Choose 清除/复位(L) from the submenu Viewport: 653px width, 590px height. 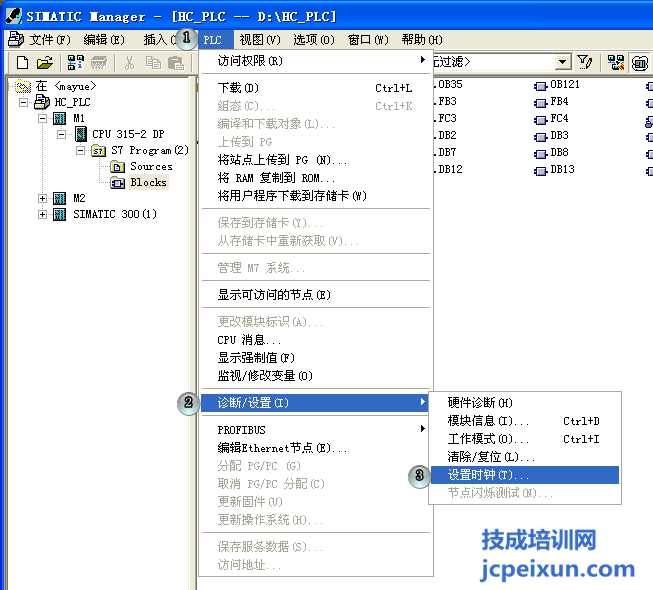click(525, 457)
